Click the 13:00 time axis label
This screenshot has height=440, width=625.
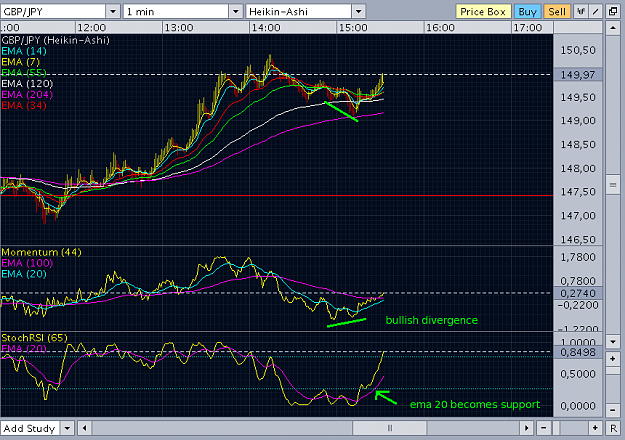click(179, 28)
